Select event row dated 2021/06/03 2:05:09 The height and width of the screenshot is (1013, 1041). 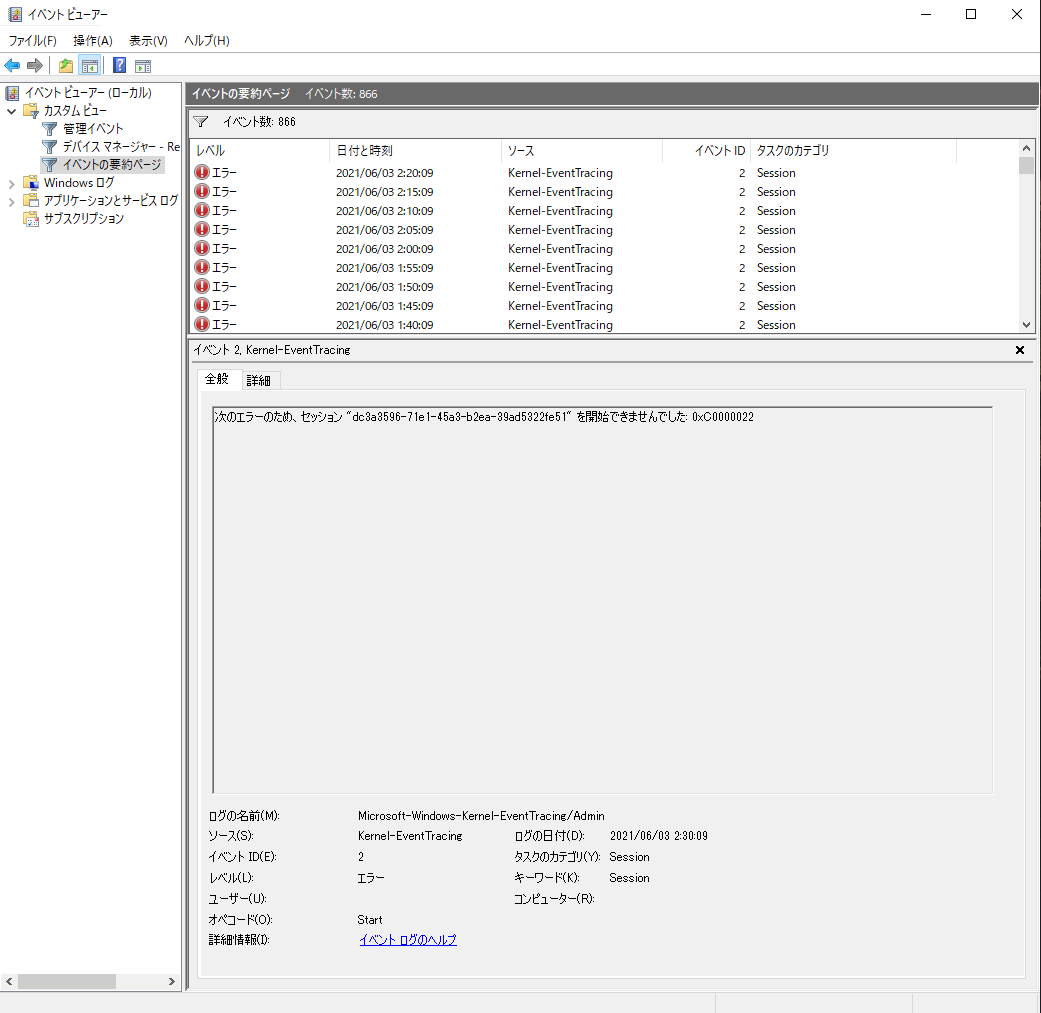[x=604, y=230]
